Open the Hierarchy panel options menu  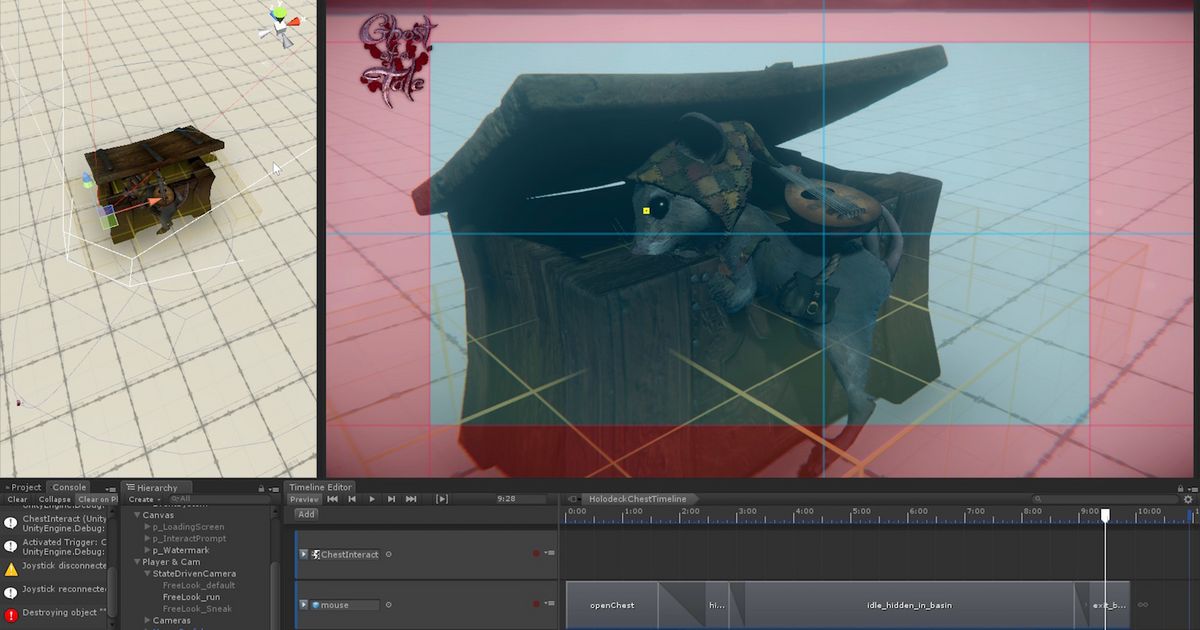(273, 488)
